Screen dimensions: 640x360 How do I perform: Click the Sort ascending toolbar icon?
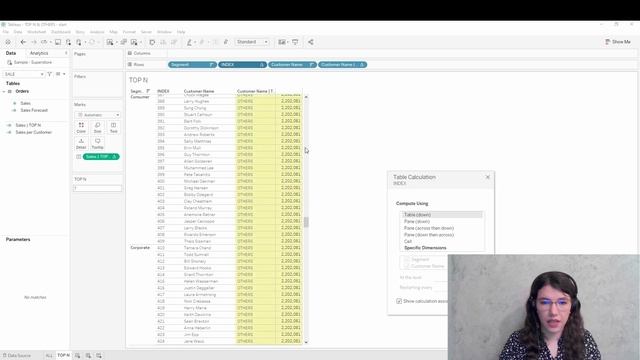pos(163,42)
